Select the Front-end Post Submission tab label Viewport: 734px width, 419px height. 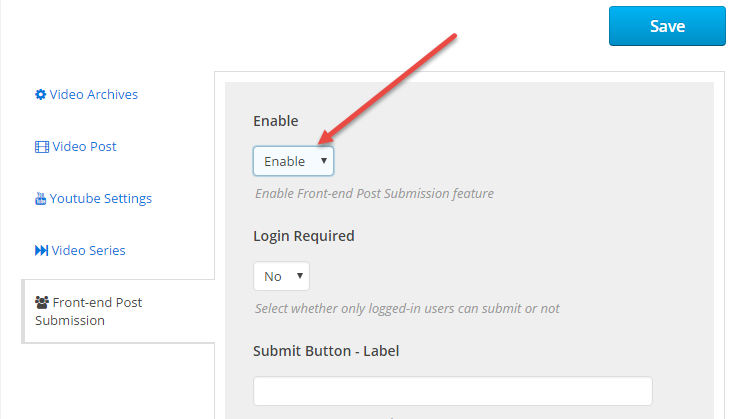point(88,311)
